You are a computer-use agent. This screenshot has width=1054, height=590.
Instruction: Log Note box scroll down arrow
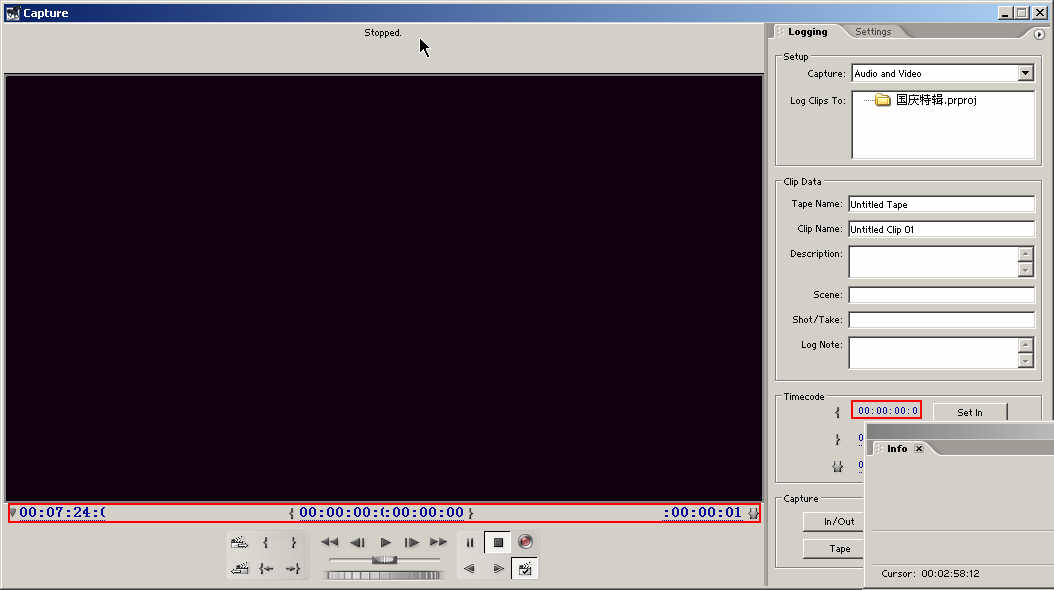(x=1025, y=361)
